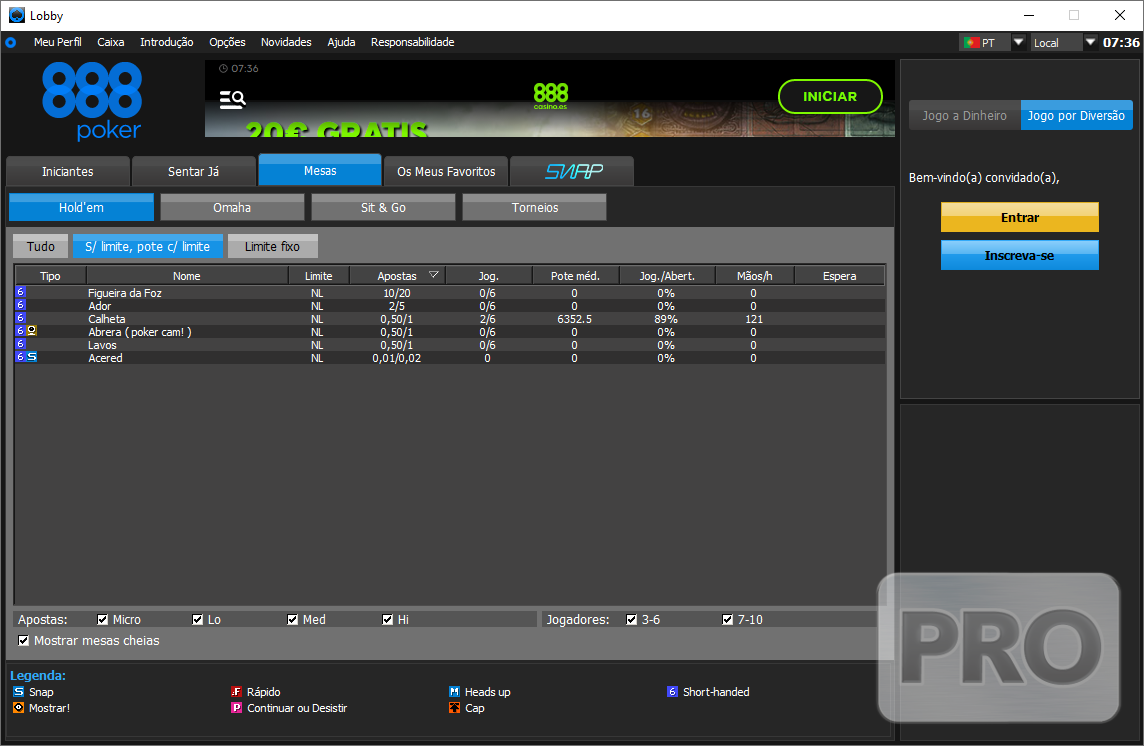This screenshot has width=1144, height=746.
Task: Uncheck the Micro stakes checkbox
Action: pyautogui.click(x=103, y=620)
